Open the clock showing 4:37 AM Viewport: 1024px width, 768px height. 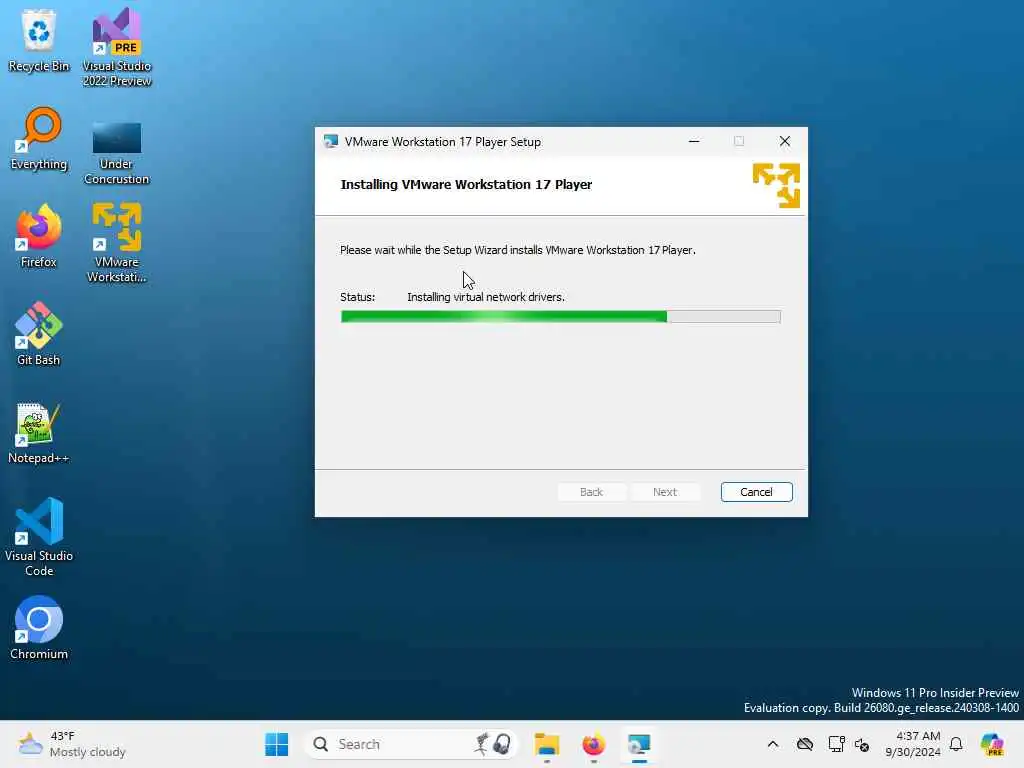913,744
